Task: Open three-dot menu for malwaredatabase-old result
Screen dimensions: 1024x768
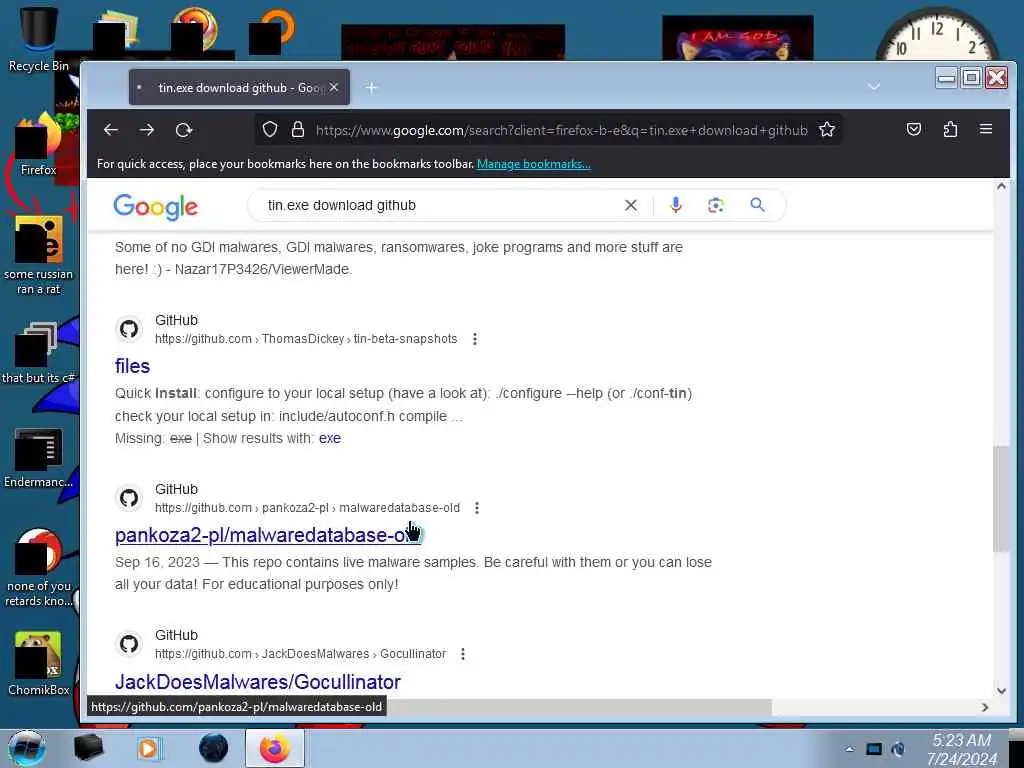Action: click(477, 508)
